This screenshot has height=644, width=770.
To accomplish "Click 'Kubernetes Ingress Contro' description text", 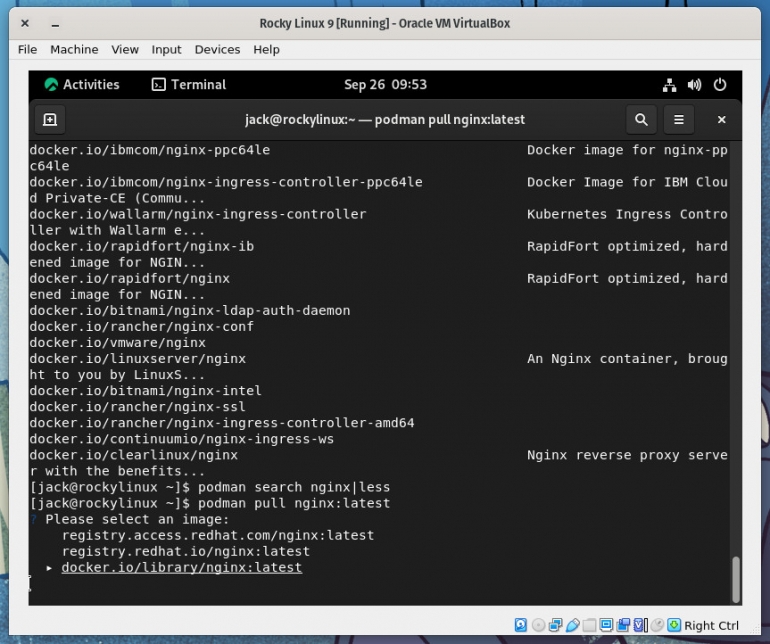I will (x=627, y=214).
